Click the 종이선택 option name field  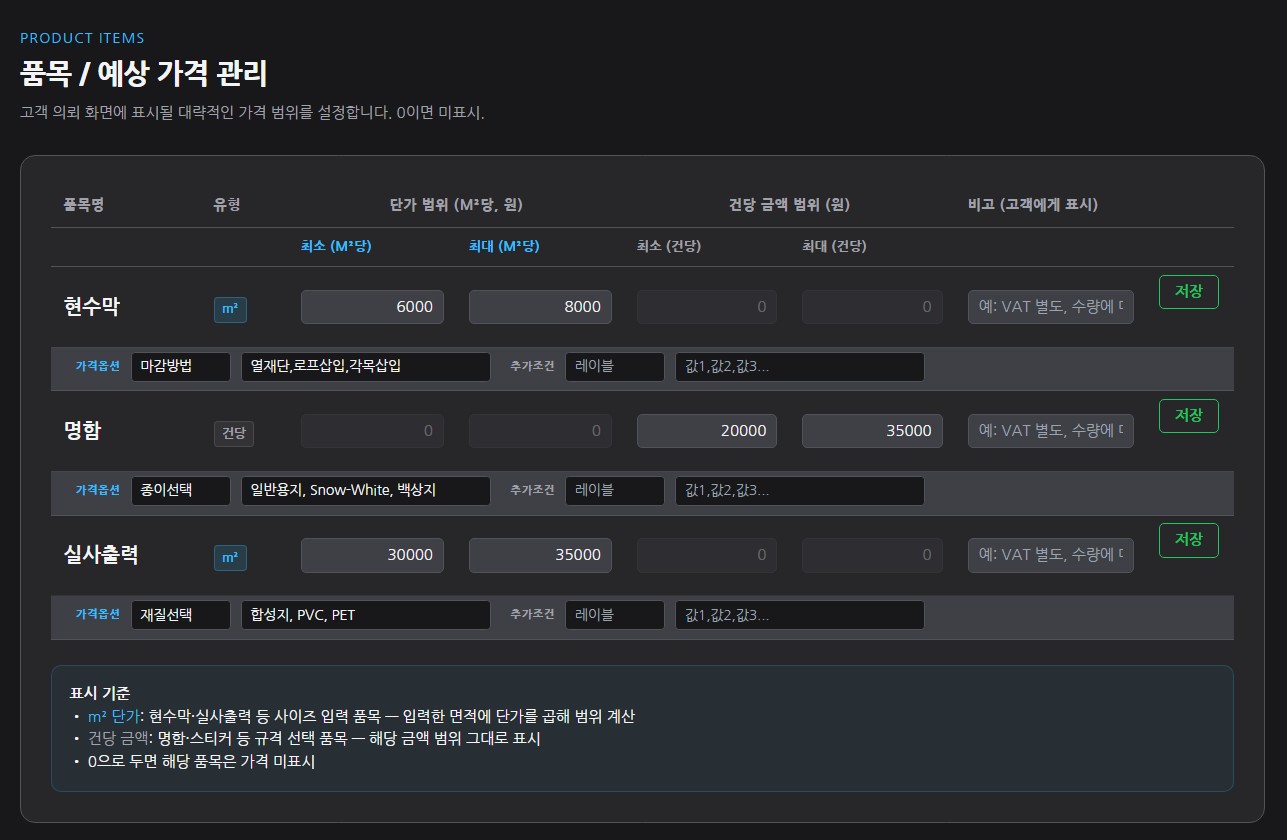[x=181, y=491]
